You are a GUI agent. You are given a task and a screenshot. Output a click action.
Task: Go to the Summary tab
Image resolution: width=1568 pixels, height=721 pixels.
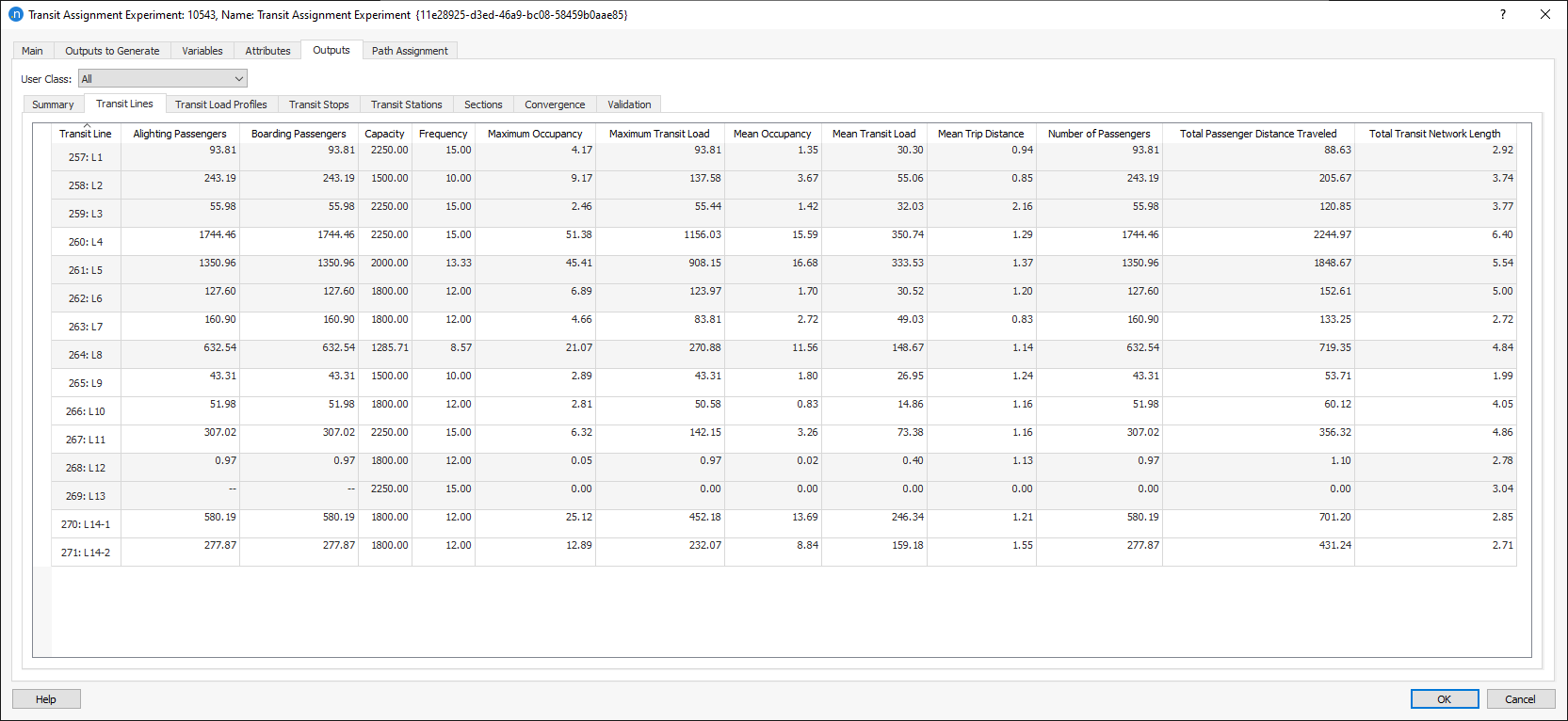[x=53, y=104]
